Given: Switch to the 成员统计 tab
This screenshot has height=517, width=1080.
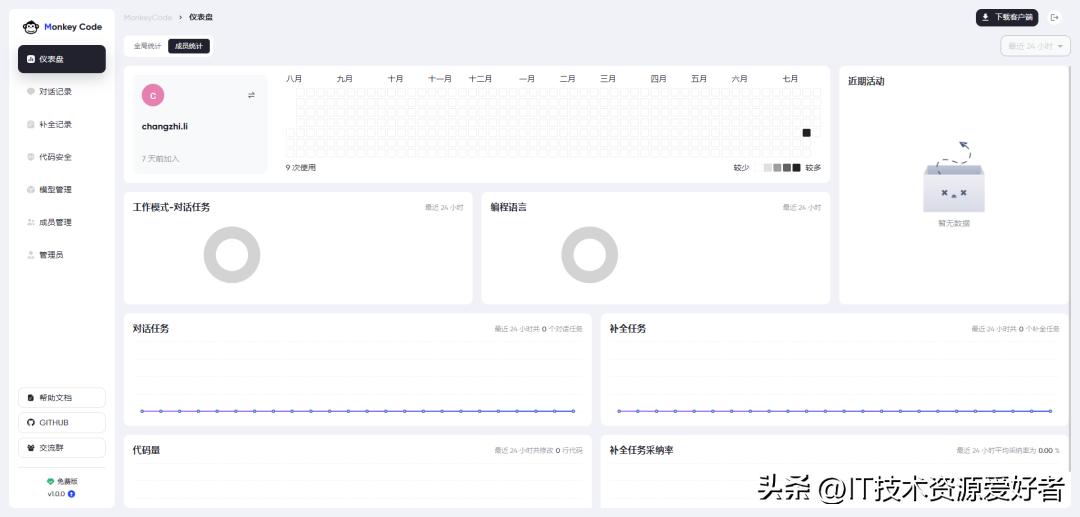Looking at the screenshot, I should point(189,46).
